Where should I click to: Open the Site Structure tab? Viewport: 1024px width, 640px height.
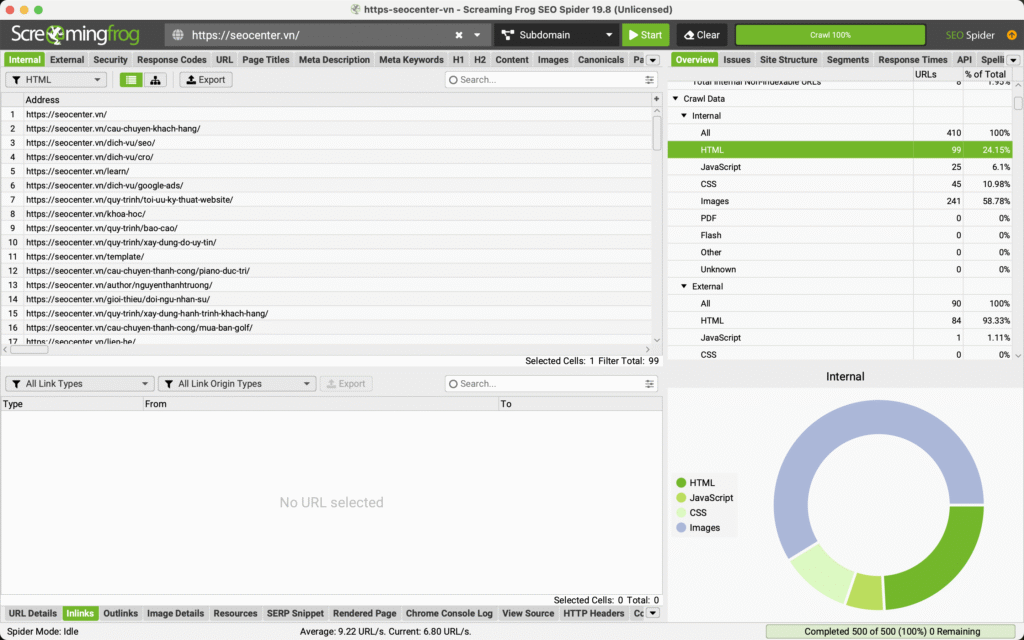click(788, 60)
